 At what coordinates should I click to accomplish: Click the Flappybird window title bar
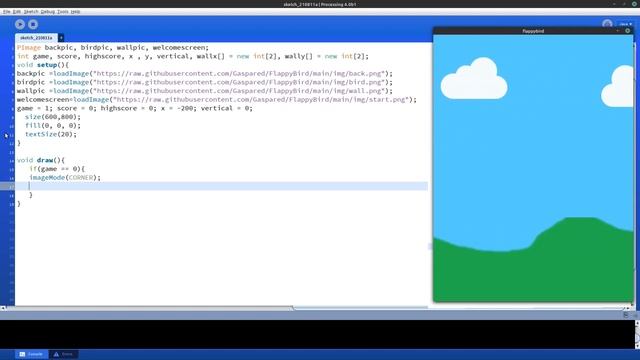coord(533,31)
